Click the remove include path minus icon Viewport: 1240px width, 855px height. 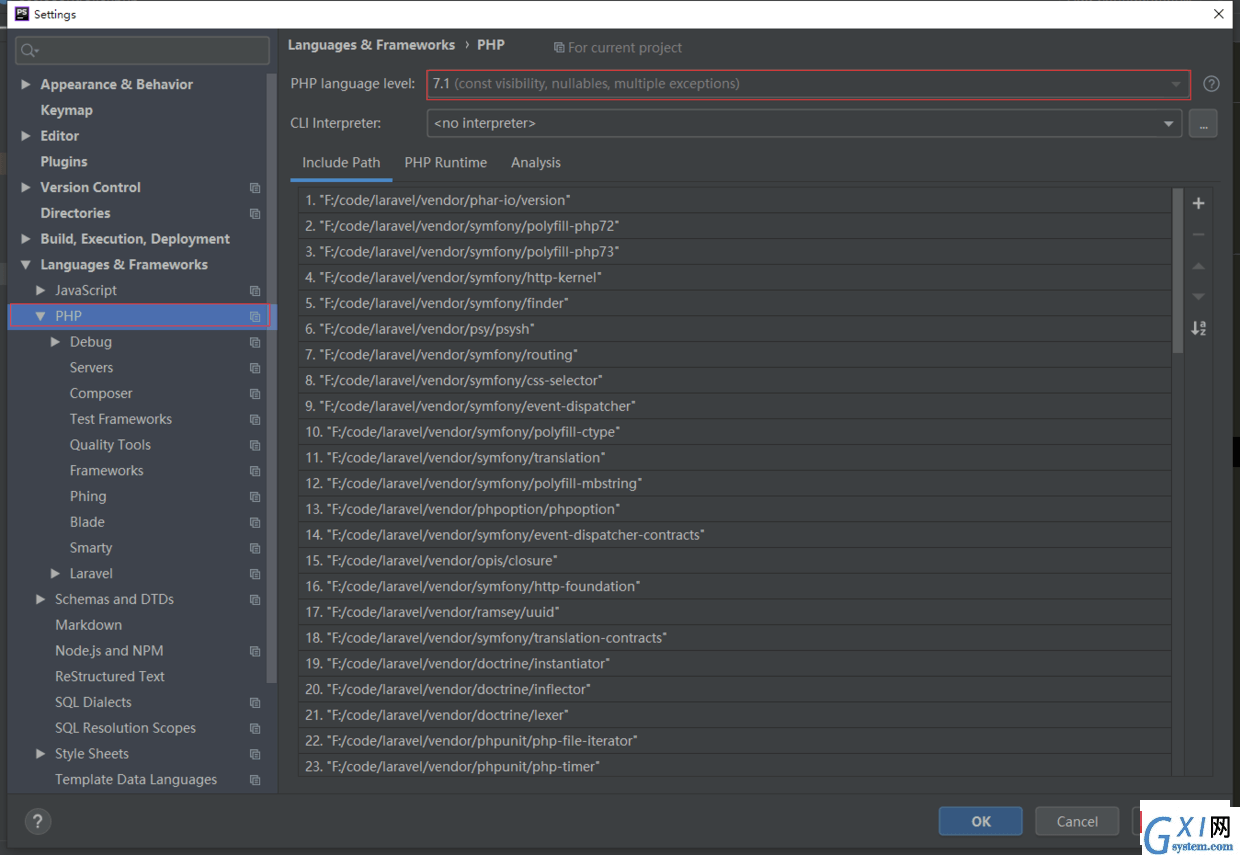(x=1199, y=235)
